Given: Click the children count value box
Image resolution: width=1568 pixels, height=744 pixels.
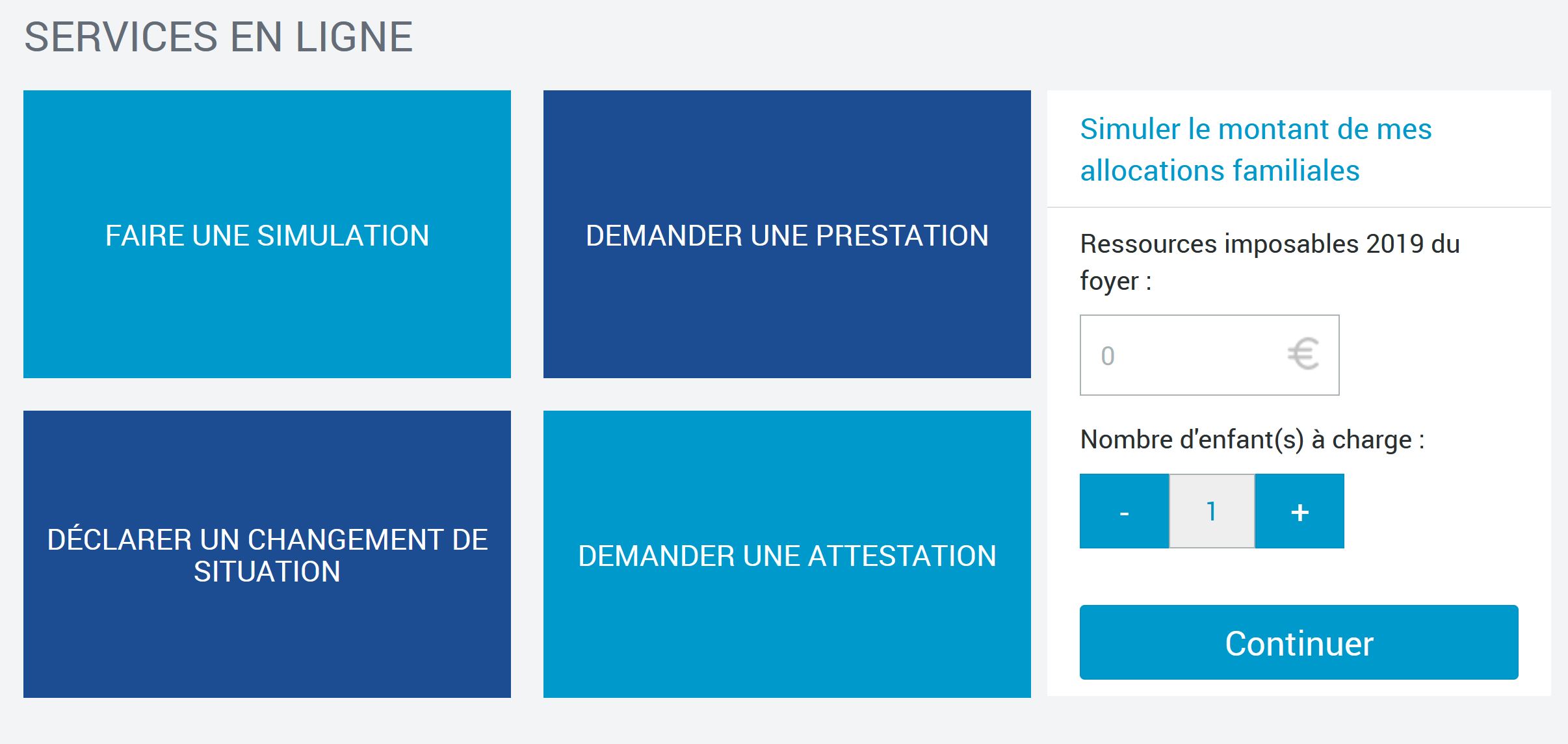Looking at the screenshot, I should click(x=1212, y=511).
